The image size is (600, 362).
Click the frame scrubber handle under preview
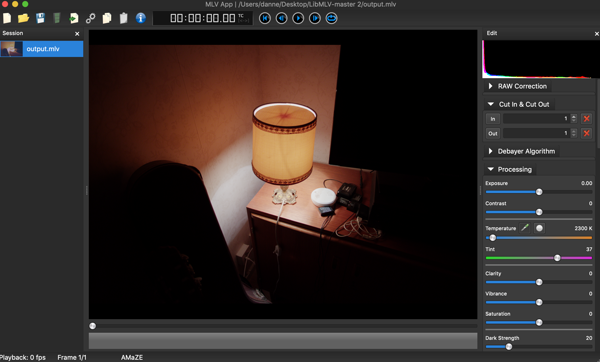[x=93, y=326]
